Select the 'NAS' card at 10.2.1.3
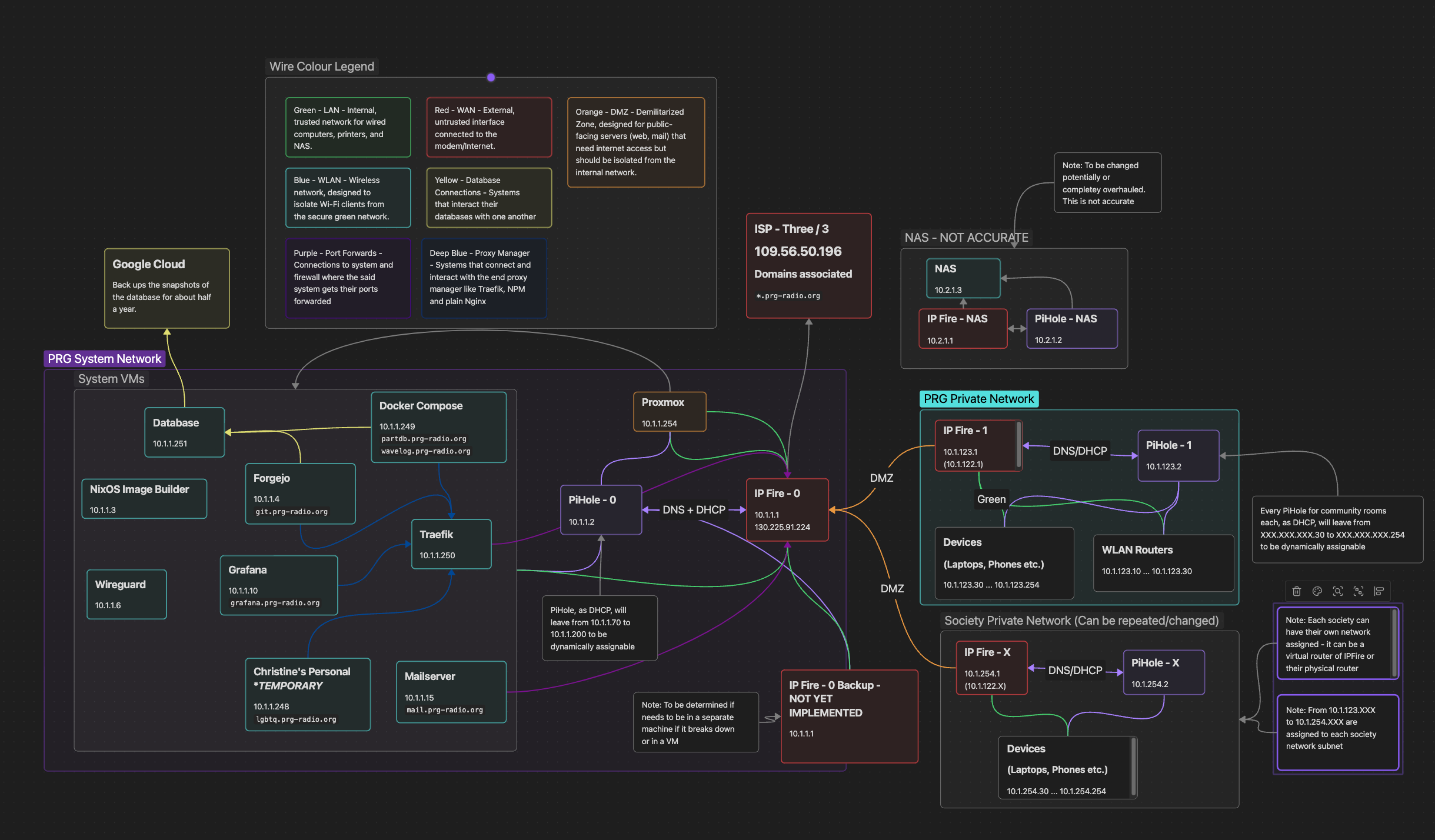Screen dimensions: 1435x840 click(963, 278)
